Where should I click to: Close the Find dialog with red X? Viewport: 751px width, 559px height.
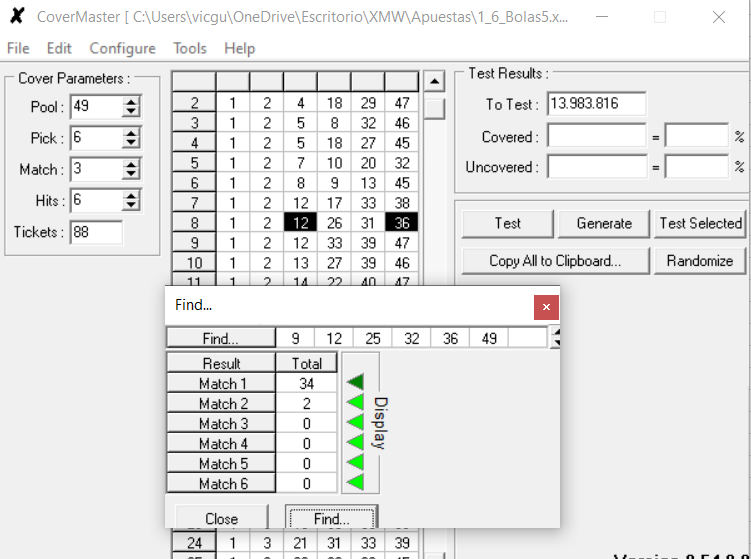tap(546, 307)
